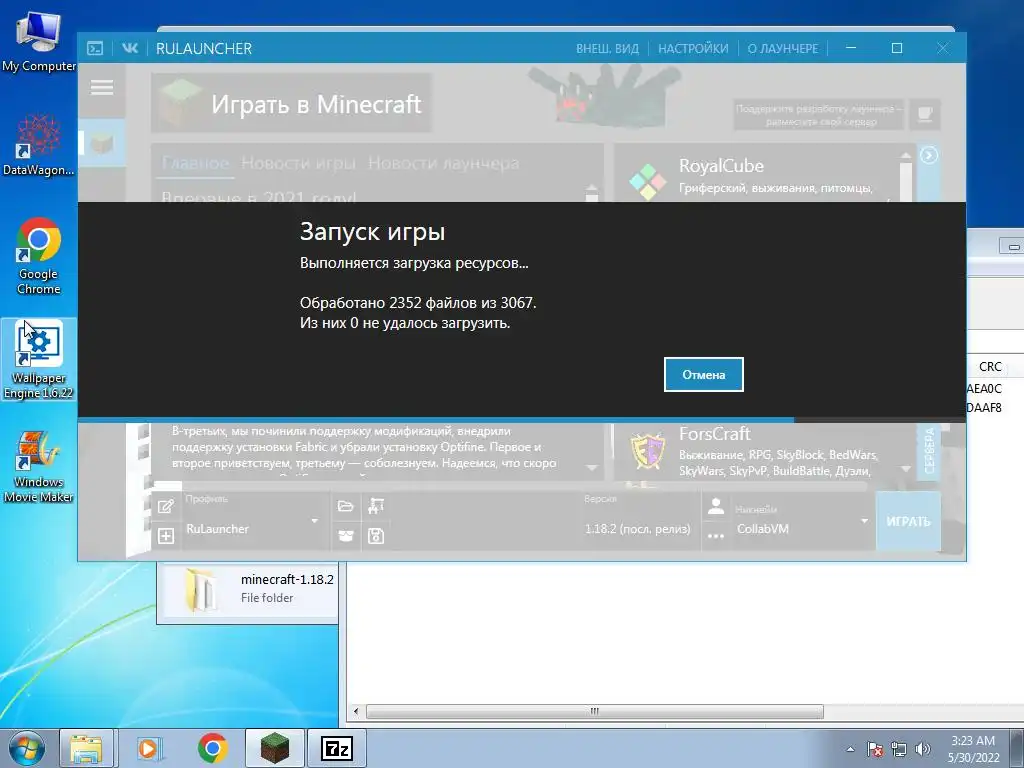Click the mods manager icon
This screenshot has width=1024, height=768.
(x=376, y=506)
